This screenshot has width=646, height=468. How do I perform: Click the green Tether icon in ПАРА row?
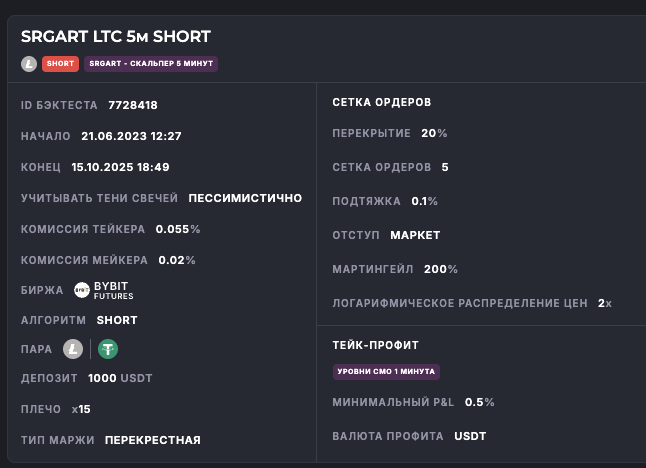[x=108, y=349]
